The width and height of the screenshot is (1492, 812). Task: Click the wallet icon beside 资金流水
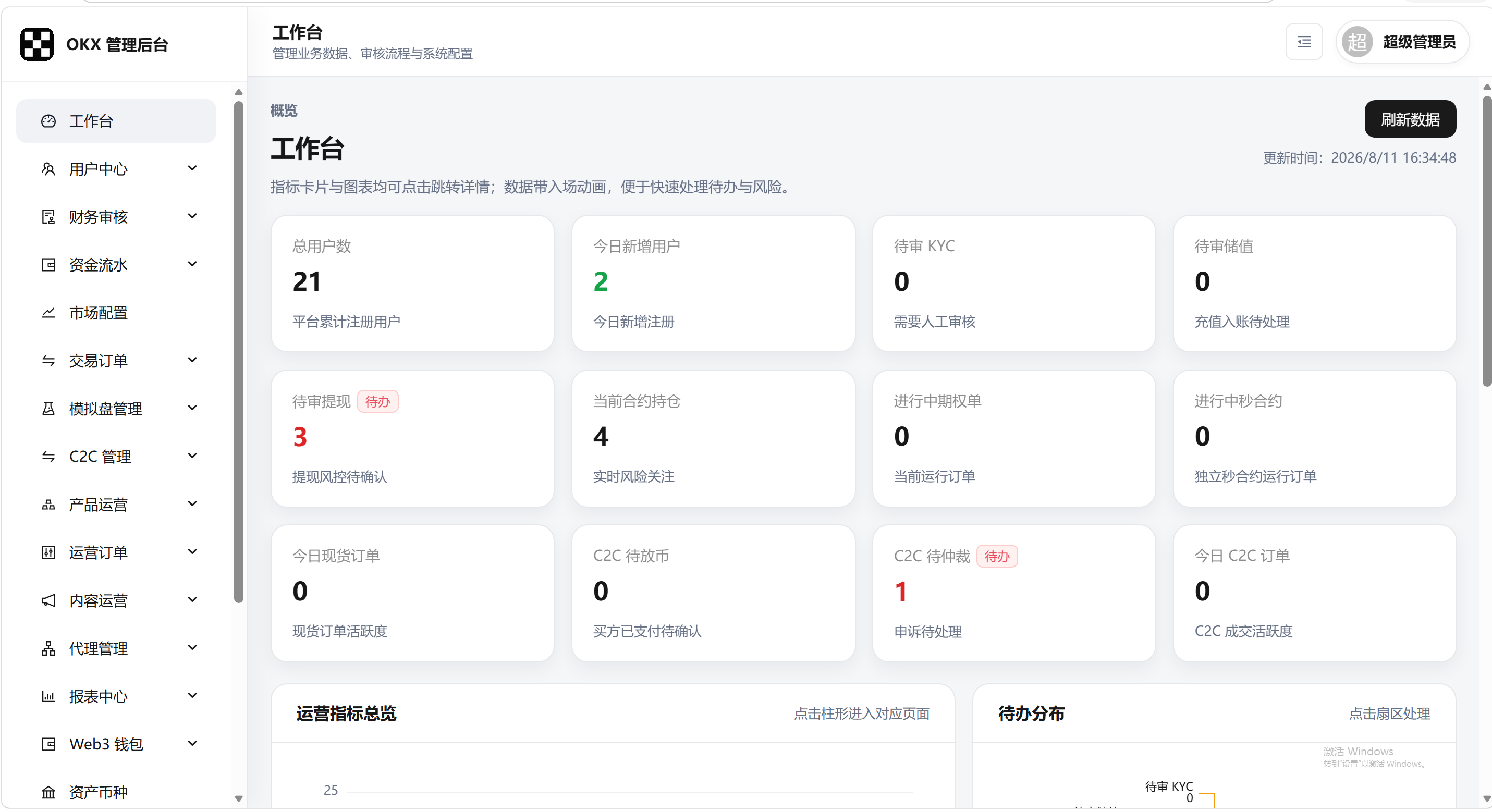pyautogui.click(x=48, y=265)
